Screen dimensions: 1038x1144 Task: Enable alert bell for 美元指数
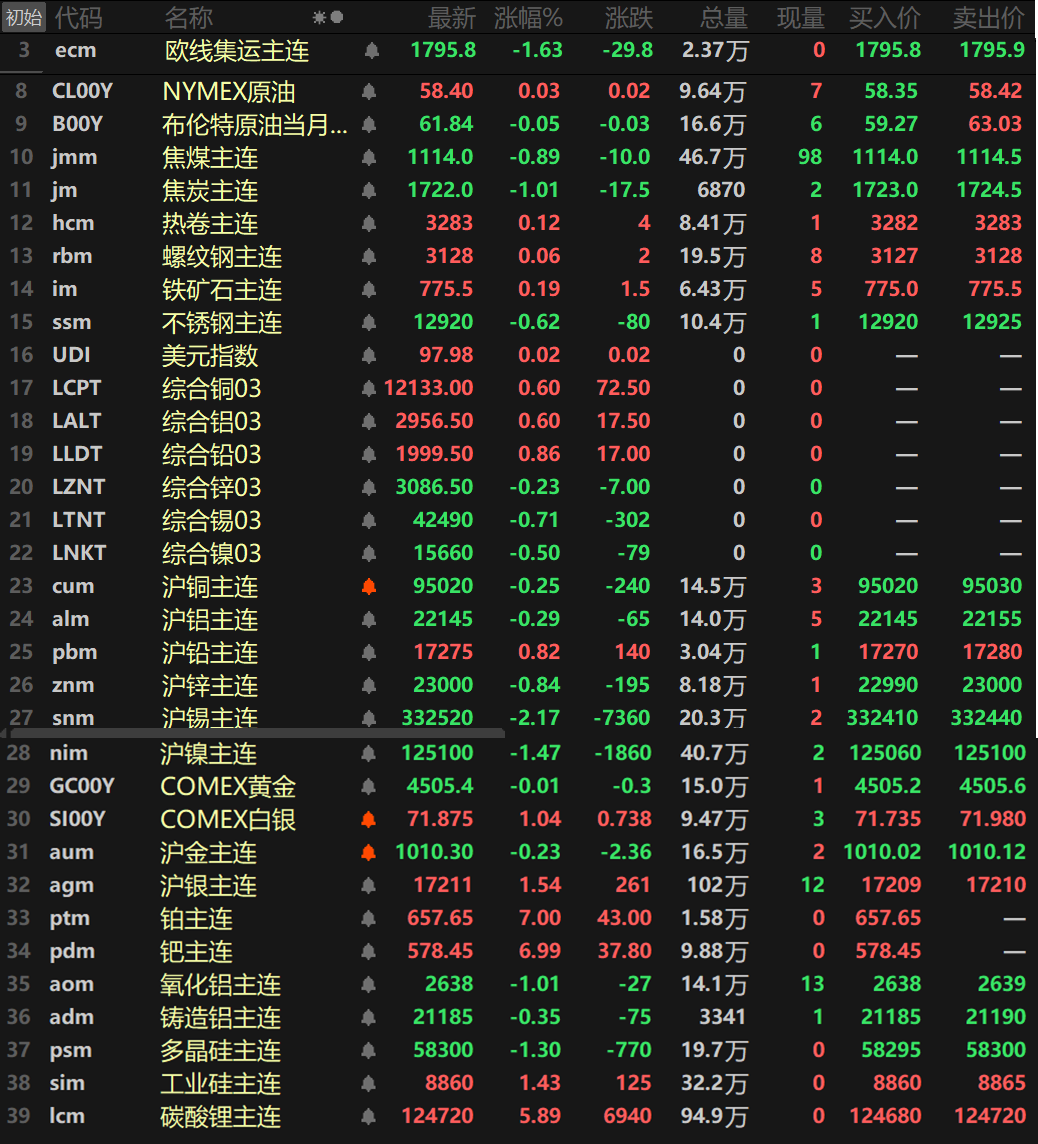369,355
